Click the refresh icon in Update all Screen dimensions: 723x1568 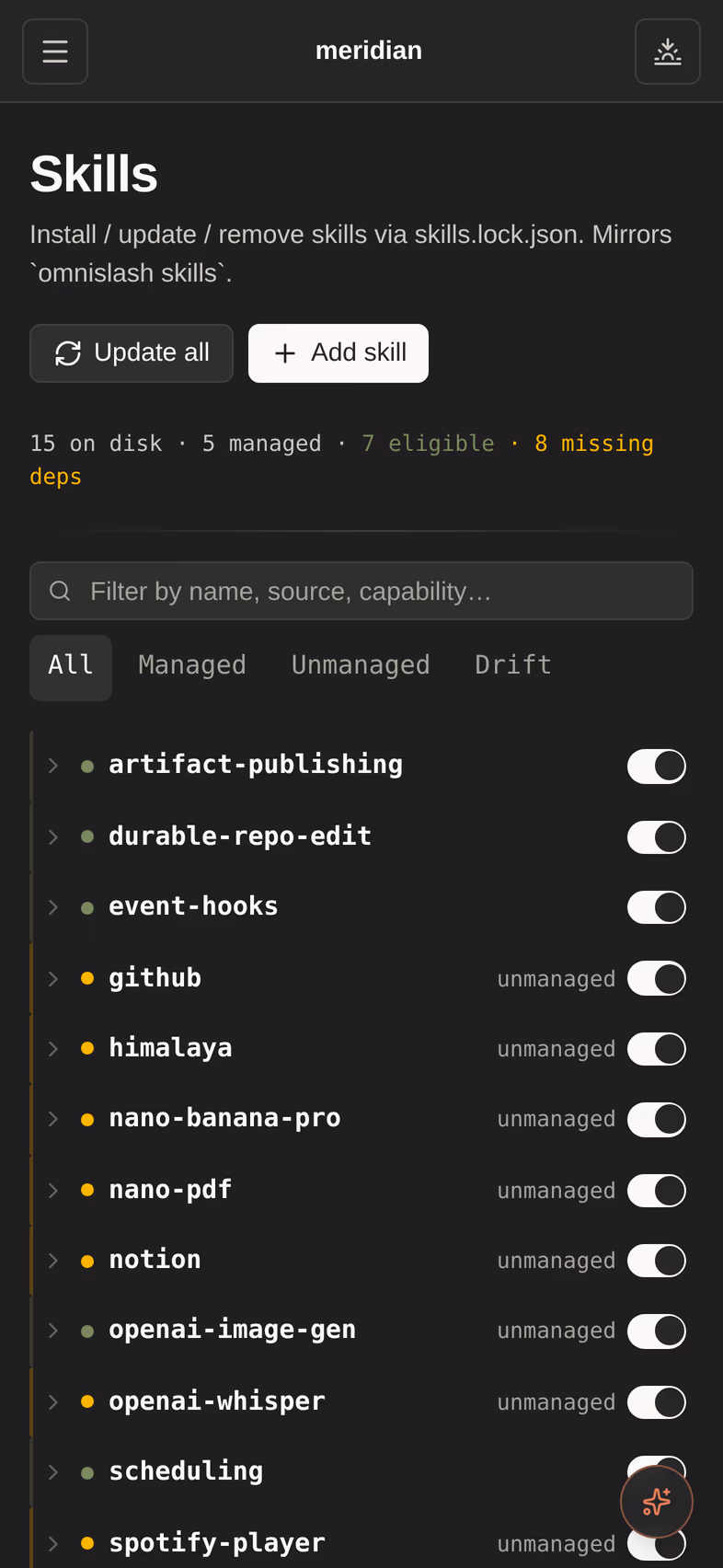[68, 353]
